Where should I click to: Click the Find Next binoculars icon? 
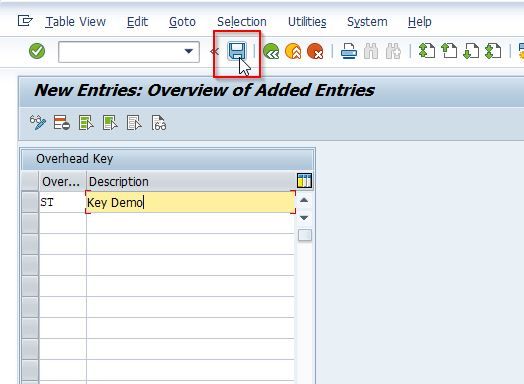(393, 51)
